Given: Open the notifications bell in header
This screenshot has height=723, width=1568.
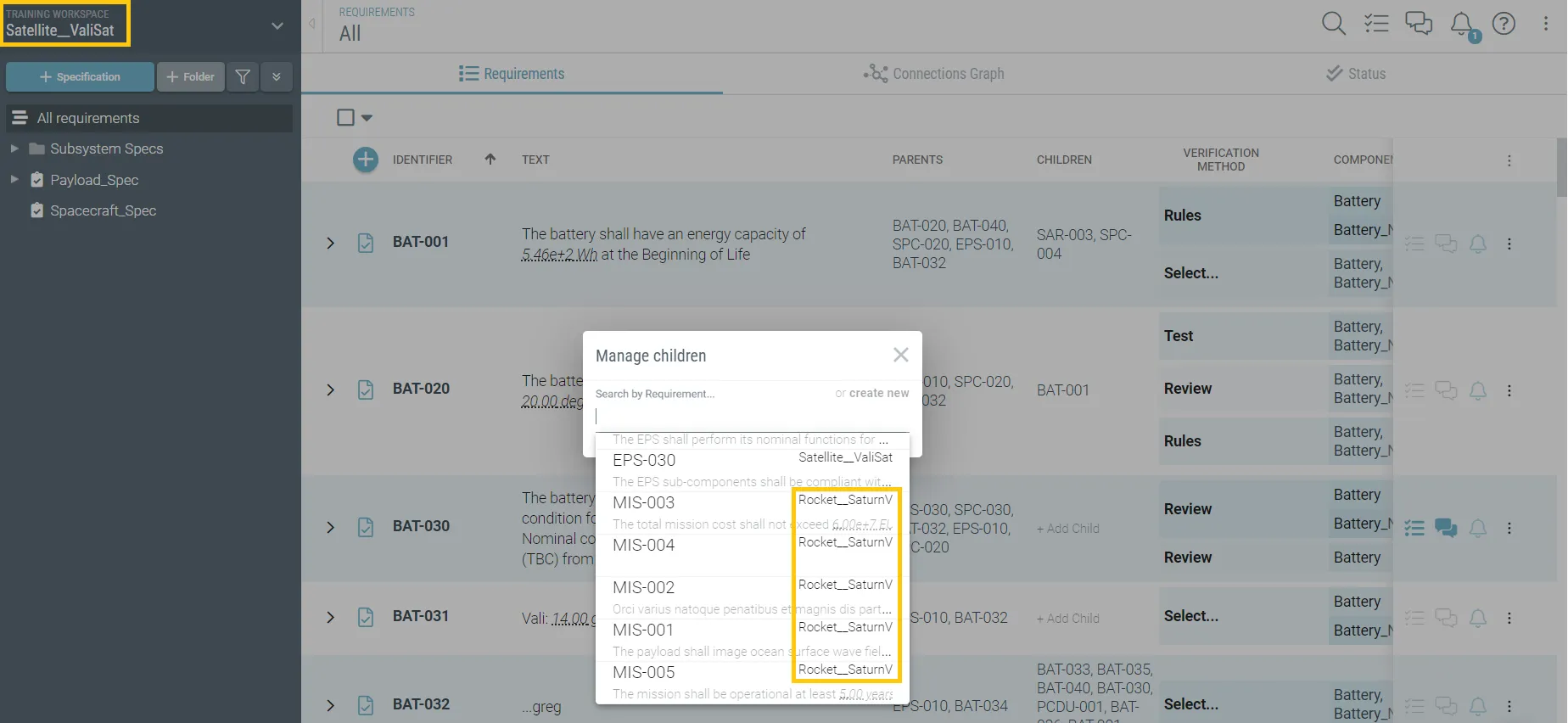Looking at the screenshot, I should click(x=1461, y=24).
